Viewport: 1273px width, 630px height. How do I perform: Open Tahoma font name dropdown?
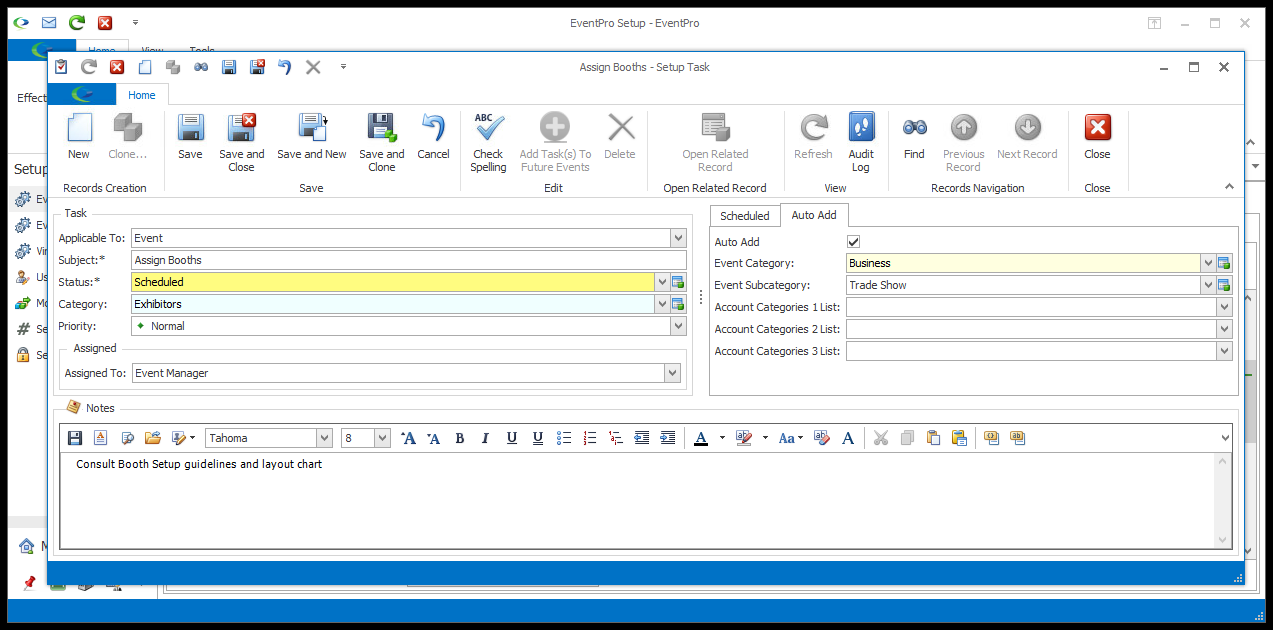[x=324, y=438]
